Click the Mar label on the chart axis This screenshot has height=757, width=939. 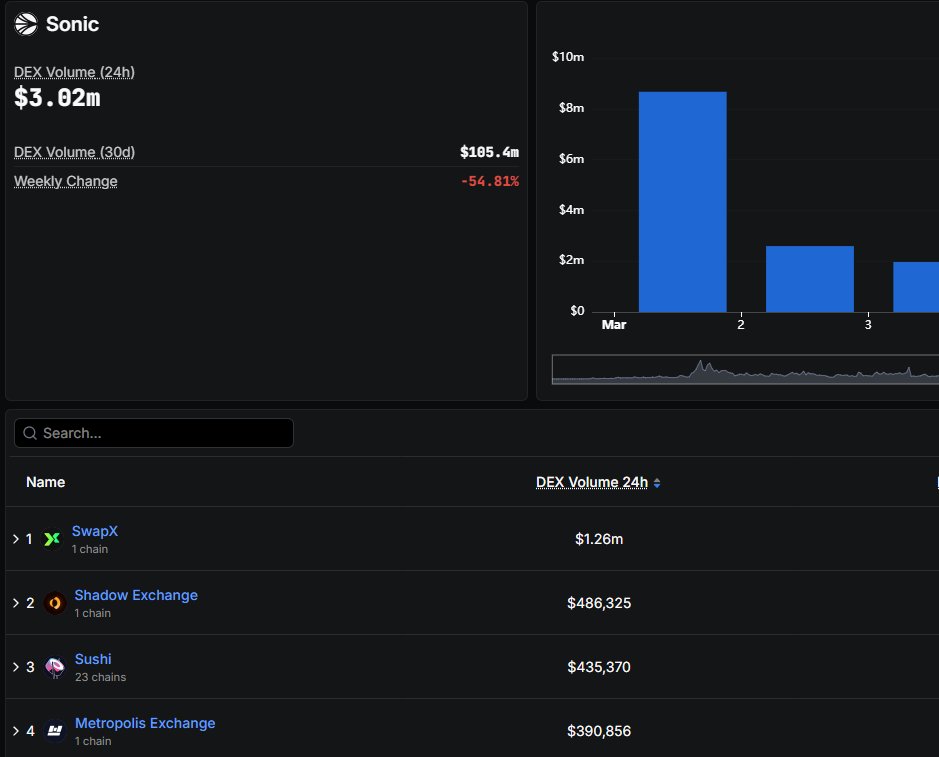point(614,325)
